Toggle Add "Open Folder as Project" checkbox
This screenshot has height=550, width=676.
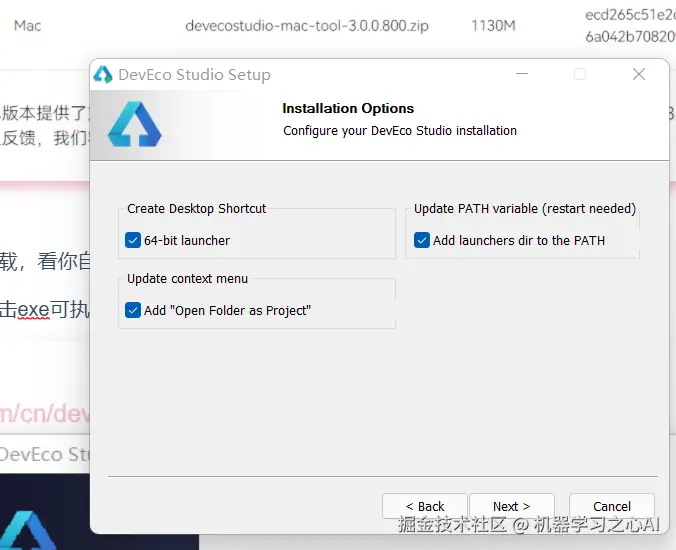coord(133,310)
